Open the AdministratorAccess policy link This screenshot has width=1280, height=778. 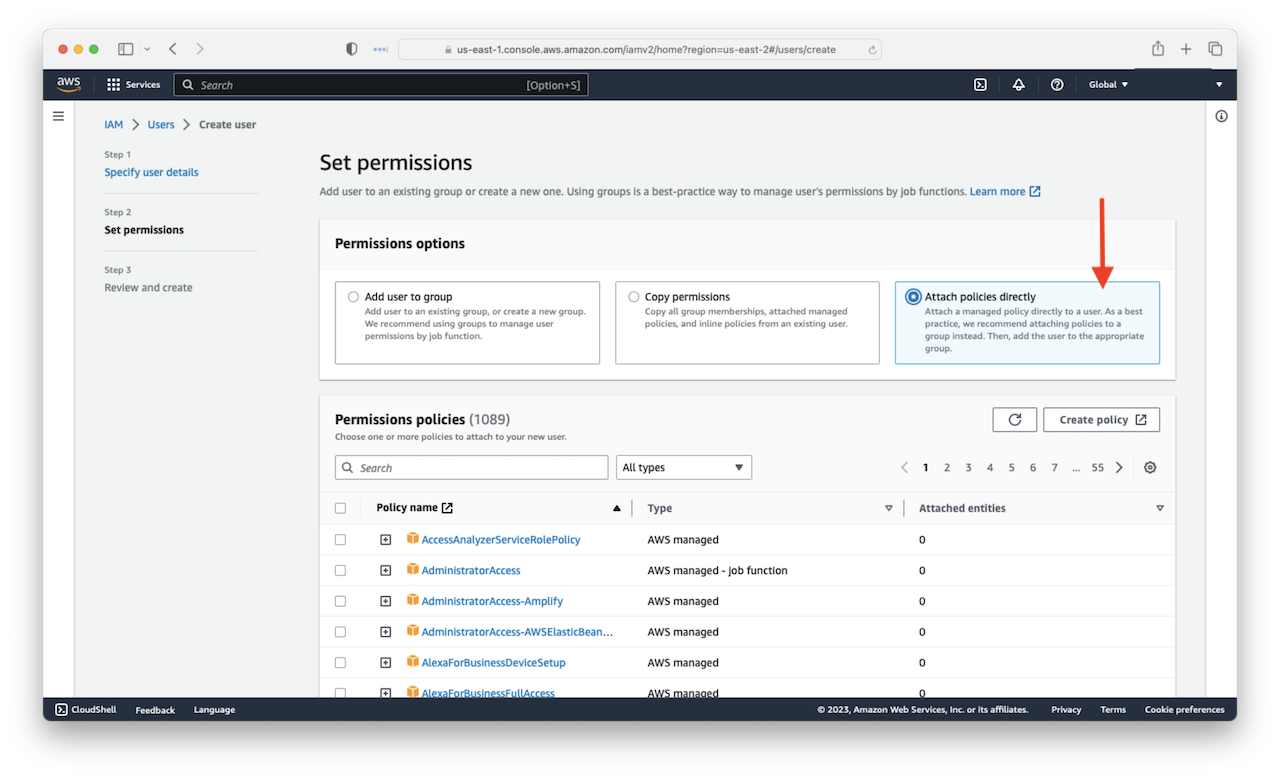click(x=471, y=570)
